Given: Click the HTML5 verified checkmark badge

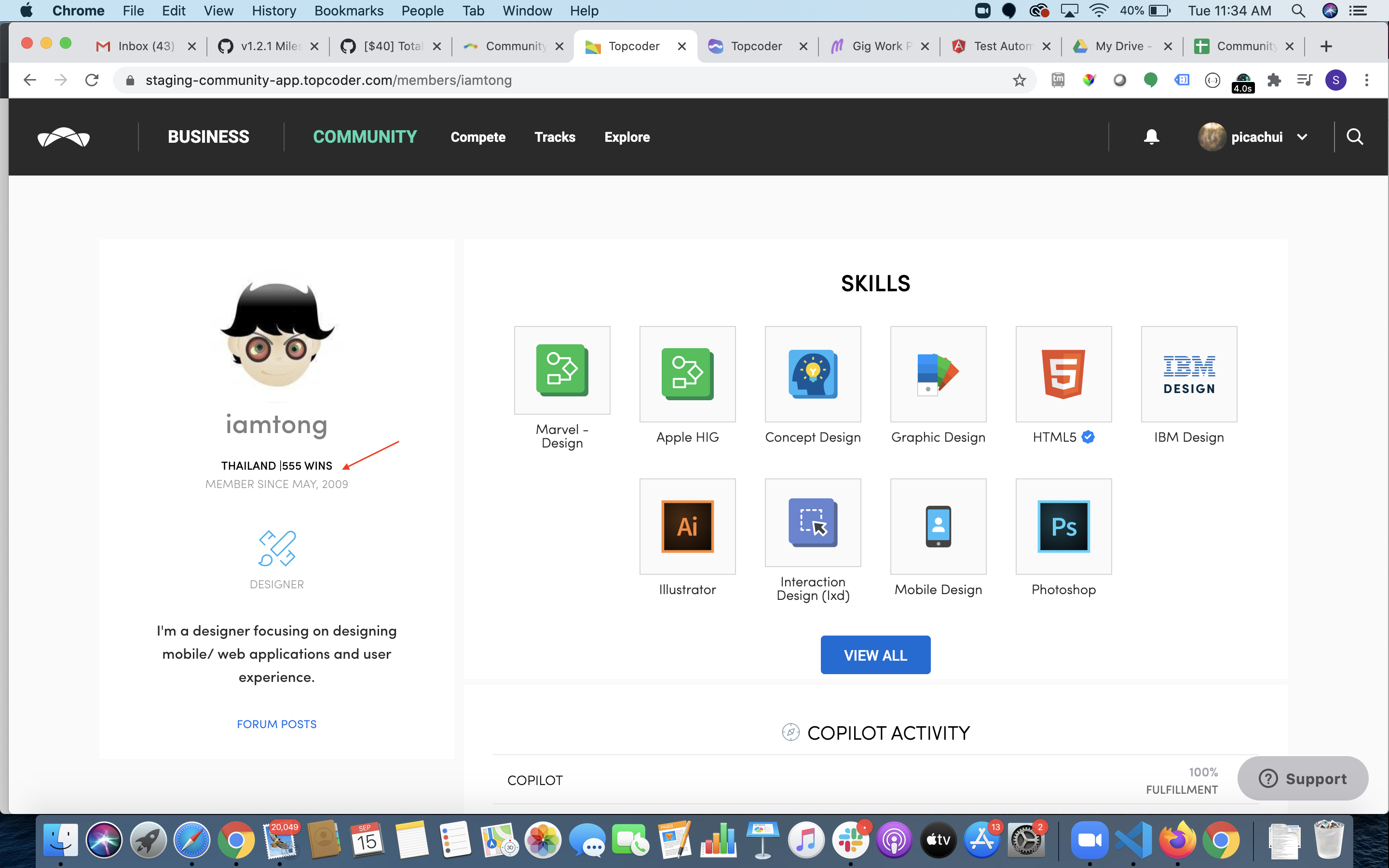Looking at the screenshot, I should click(1088, 437).
